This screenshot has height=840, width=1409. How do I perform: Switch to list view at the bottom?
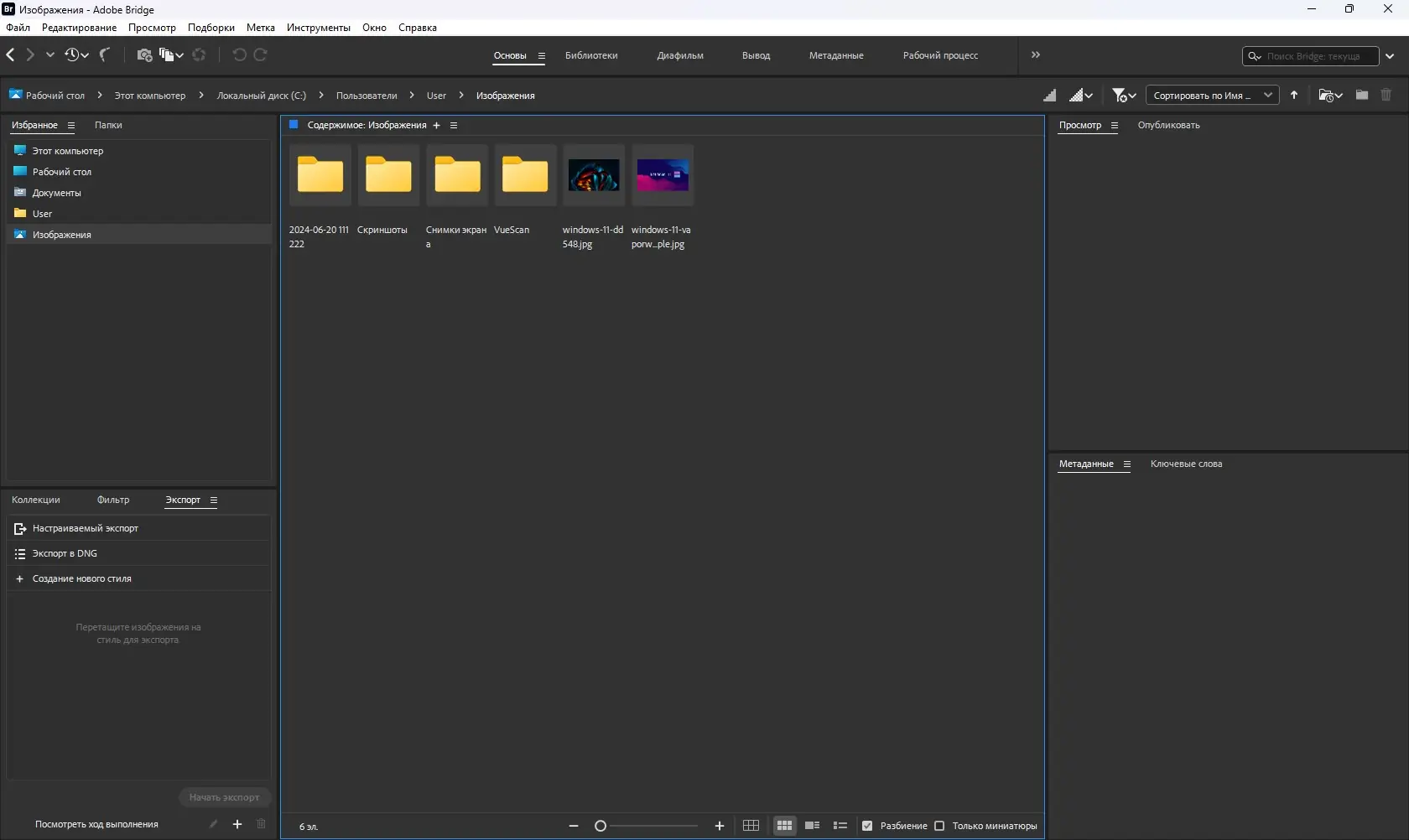coord(840,826)
